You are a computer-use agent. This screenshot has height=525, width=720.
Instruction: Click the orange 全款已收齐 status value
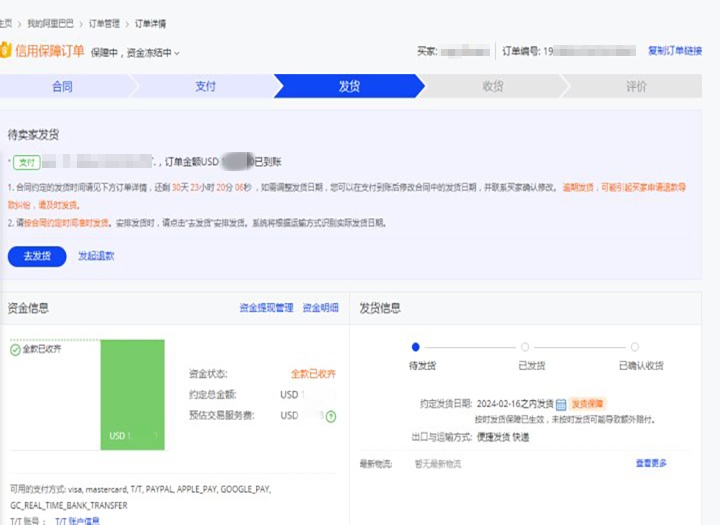(x=313, y=374)
